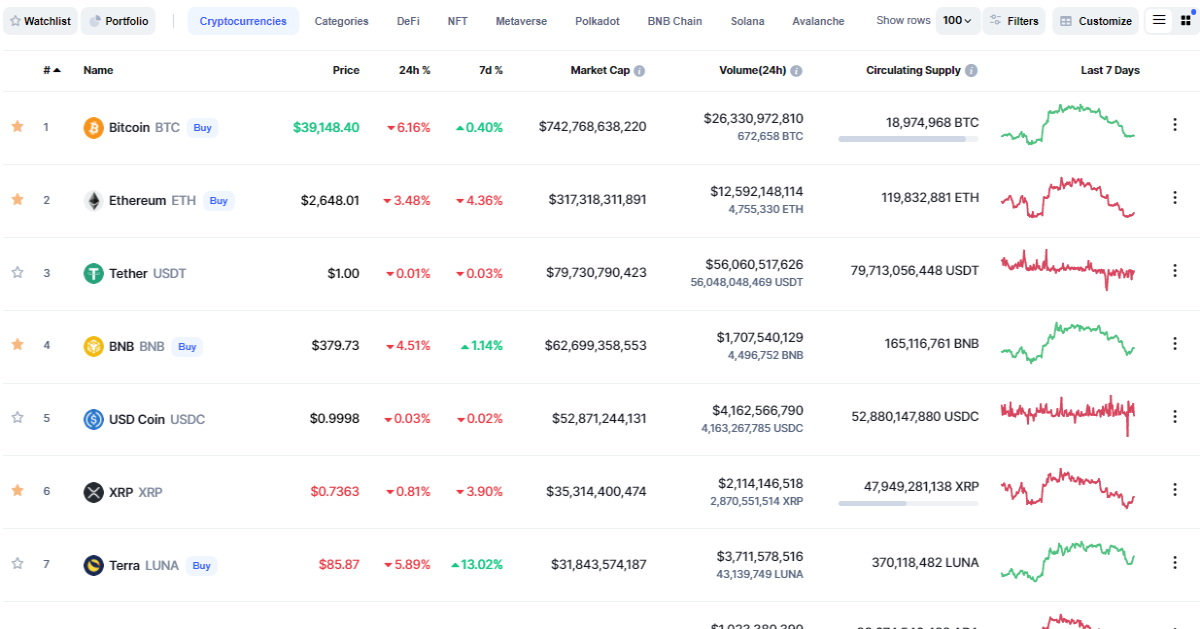This screenshot has height=629, width=1200.
Task: Switch to the Avalanche tab
Action: (x=818, y=21)
